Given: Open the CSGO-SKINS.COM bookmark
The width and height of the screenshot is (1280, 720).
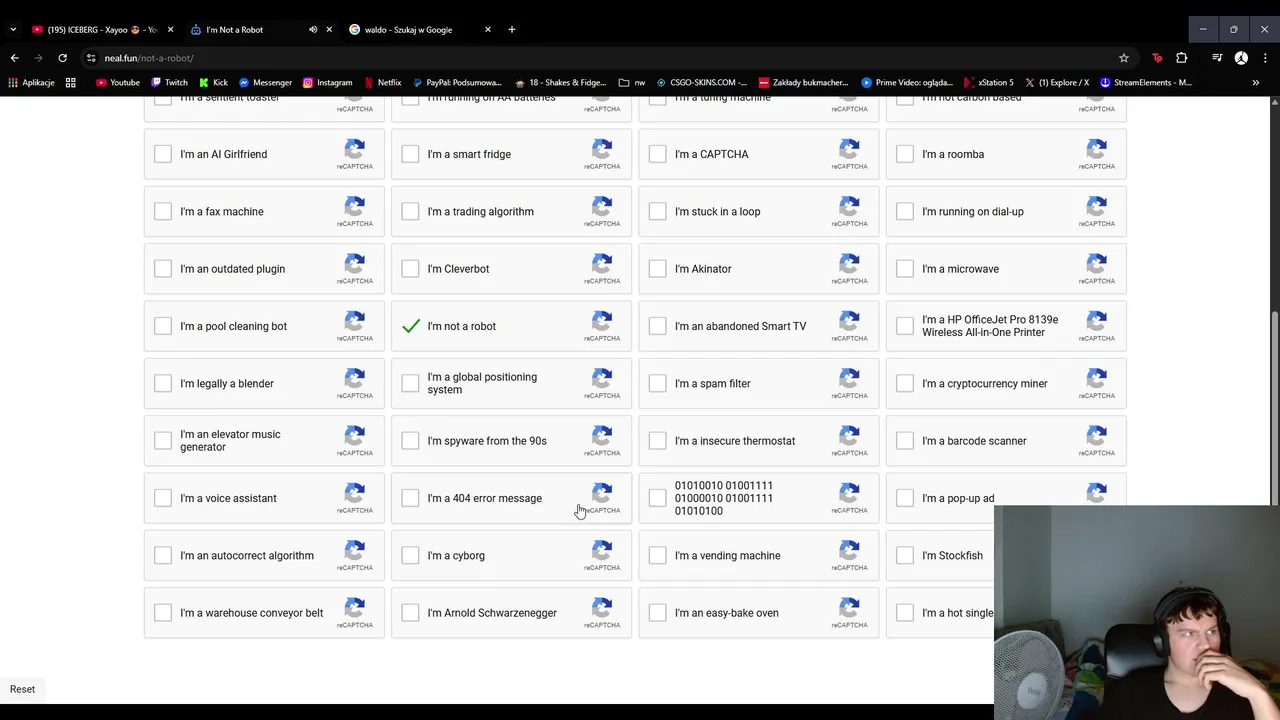Looking at the screenshot, I should [x=702, y=83].
